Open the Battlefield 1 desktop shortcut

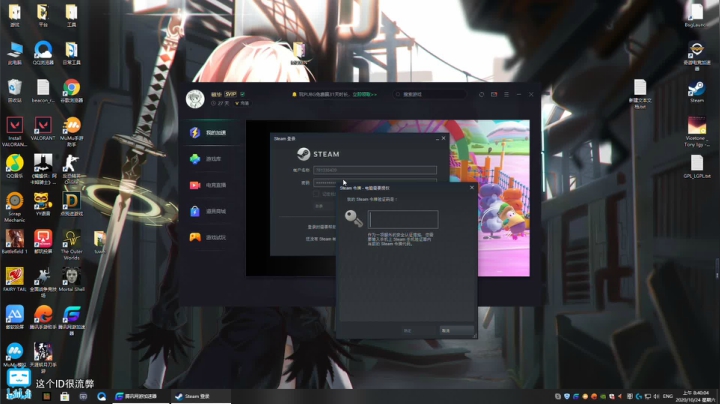click(14, 242)
